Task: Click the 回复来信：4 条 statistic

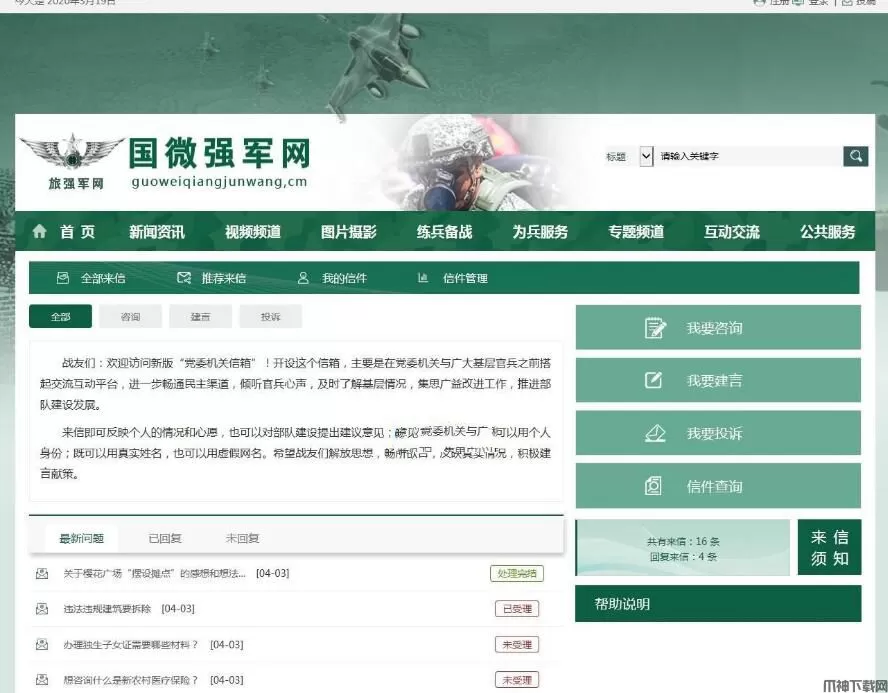Action: 683,557
